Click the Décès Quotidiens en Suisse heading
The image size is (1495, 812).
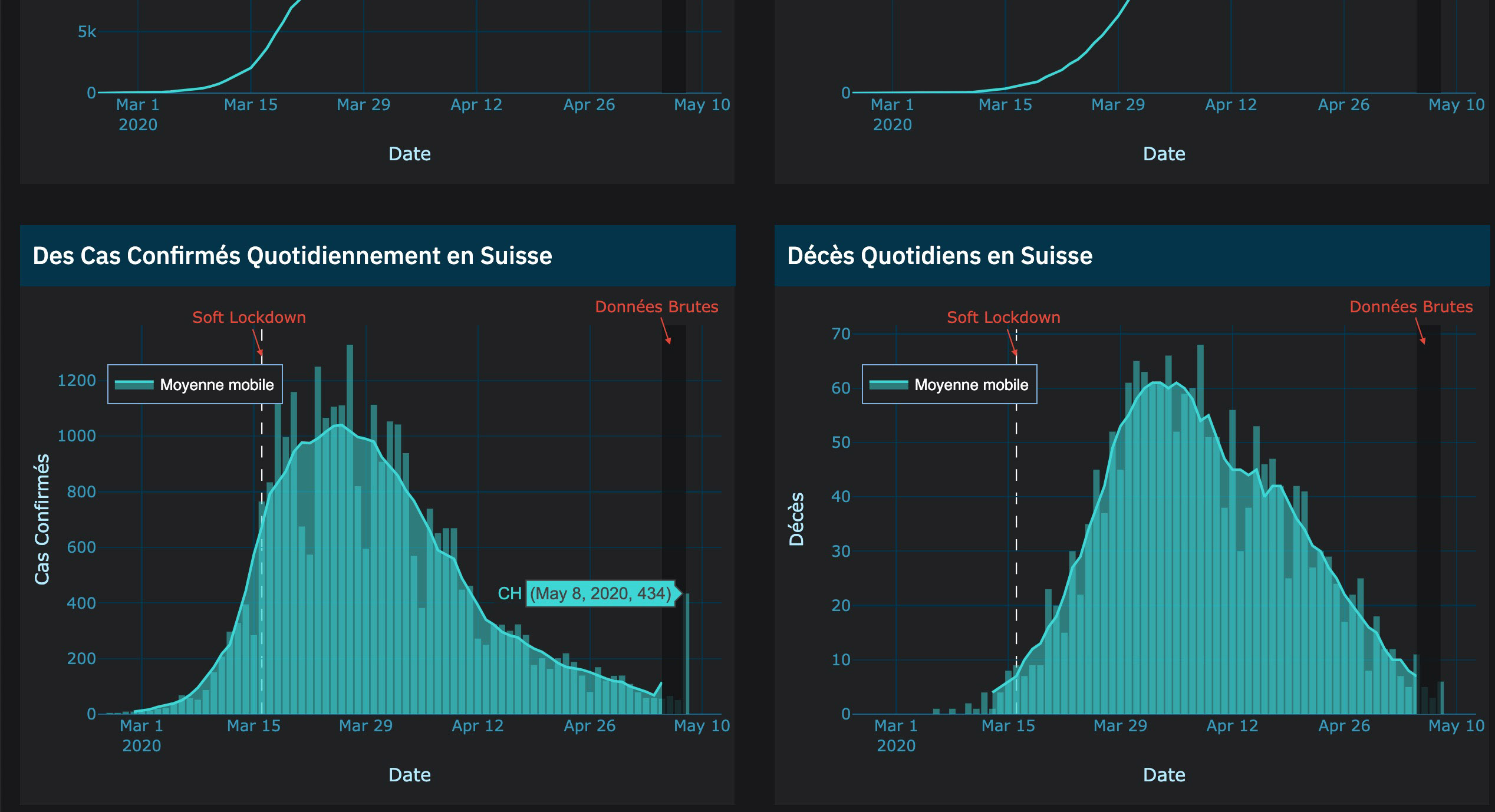pos(940,256)
